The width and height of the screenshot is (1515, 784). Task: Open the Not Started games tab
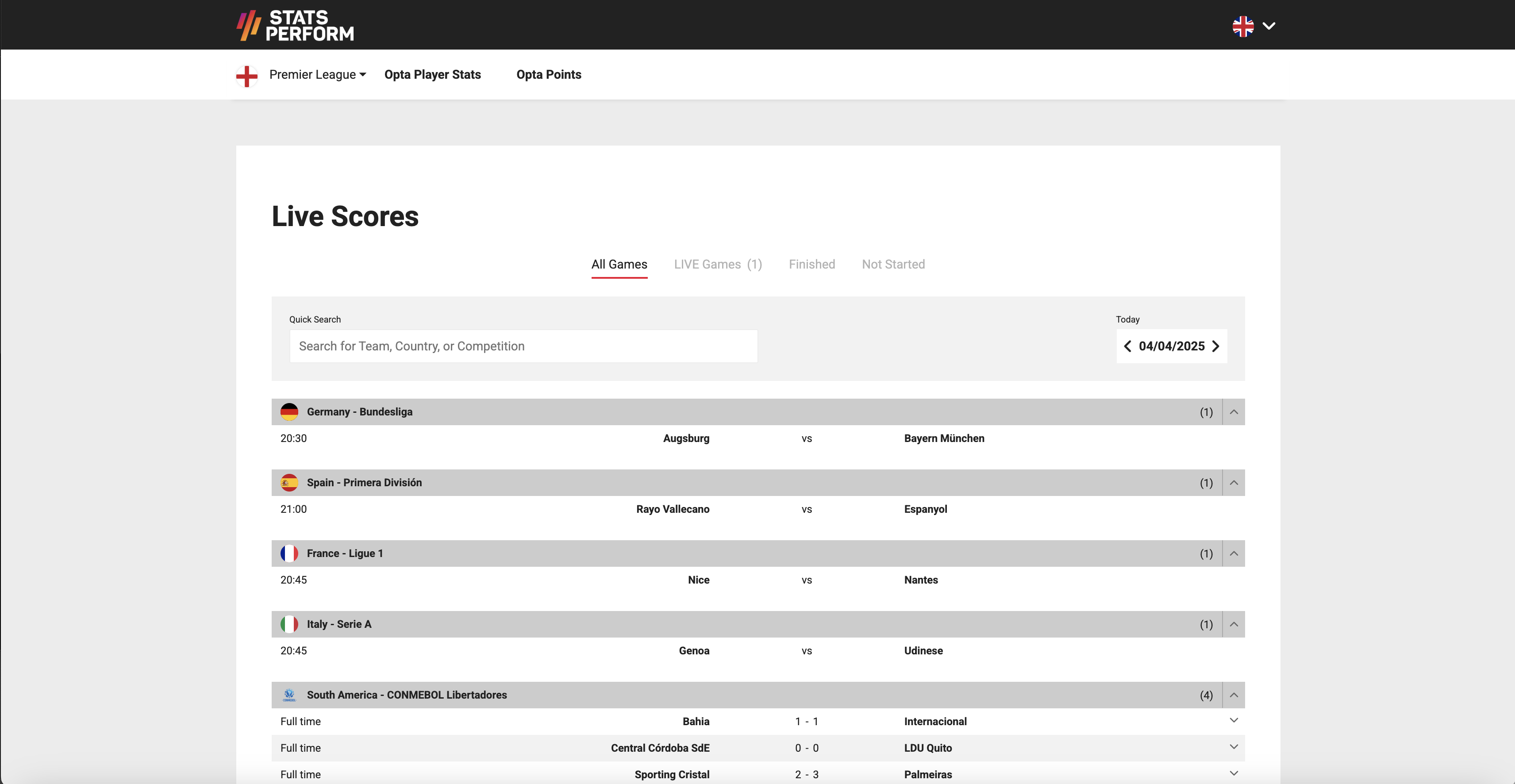(893, 264)
